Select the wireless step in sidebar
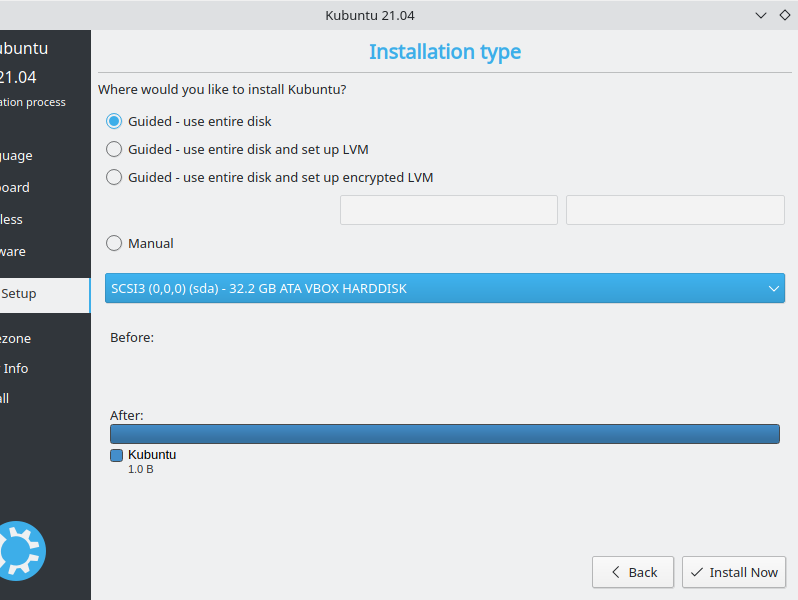798x600 pixels. [x=12, y=219]
